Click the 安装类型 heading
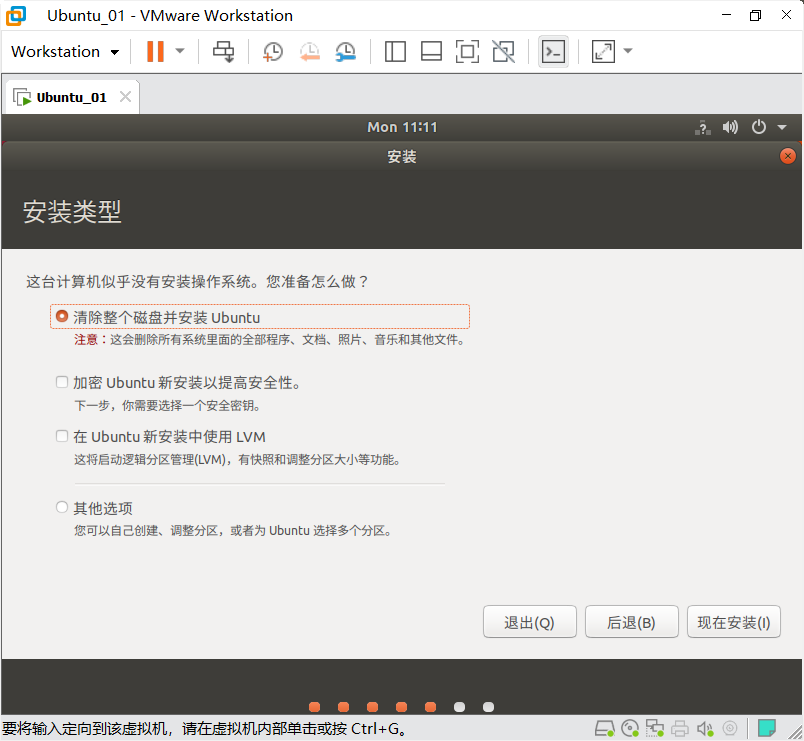This screenshot has width=804, height=741. pos(72,211)
